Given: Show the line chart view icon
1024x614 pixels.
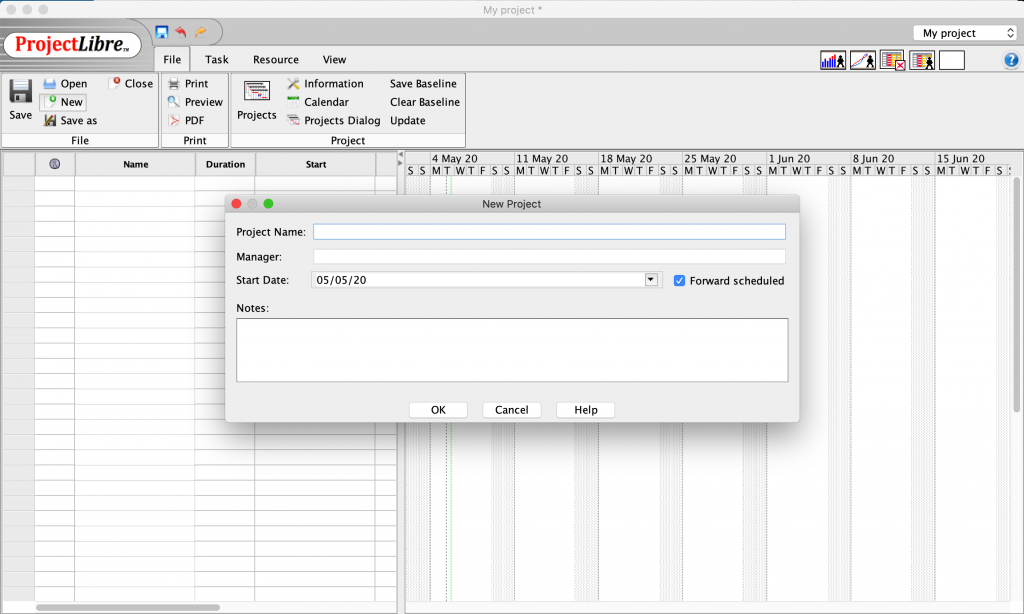Looking at the screenshot, I should tap(862, 61).
